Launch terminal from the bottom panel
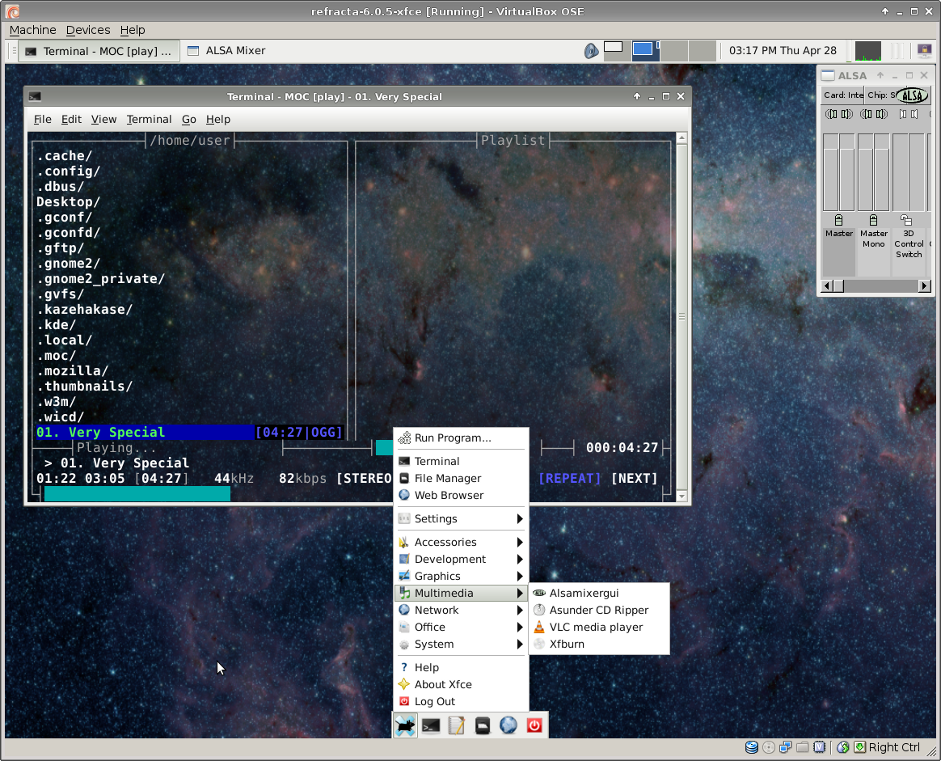 pyautogui.click(x=431, y=726)
